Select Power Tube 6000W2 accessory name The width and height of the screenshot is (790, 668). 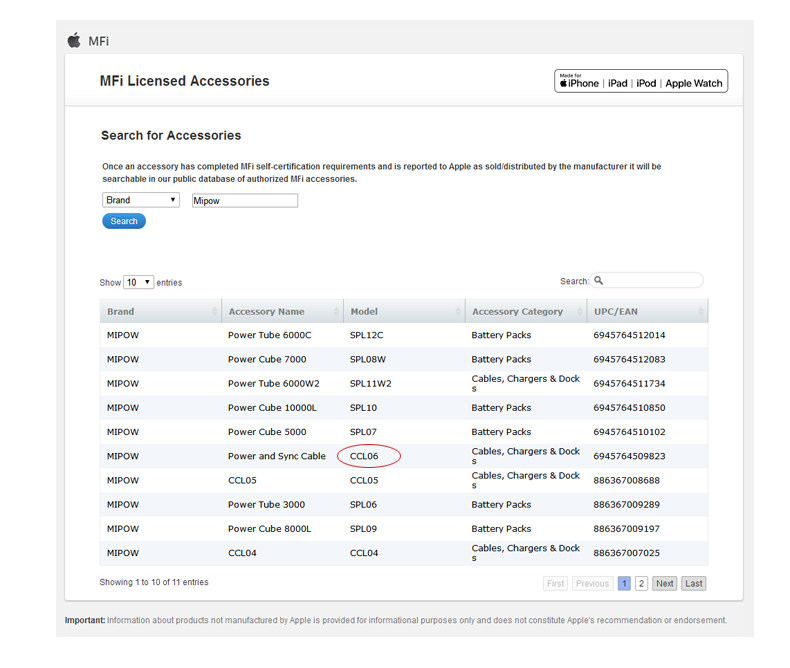[274, 383]
